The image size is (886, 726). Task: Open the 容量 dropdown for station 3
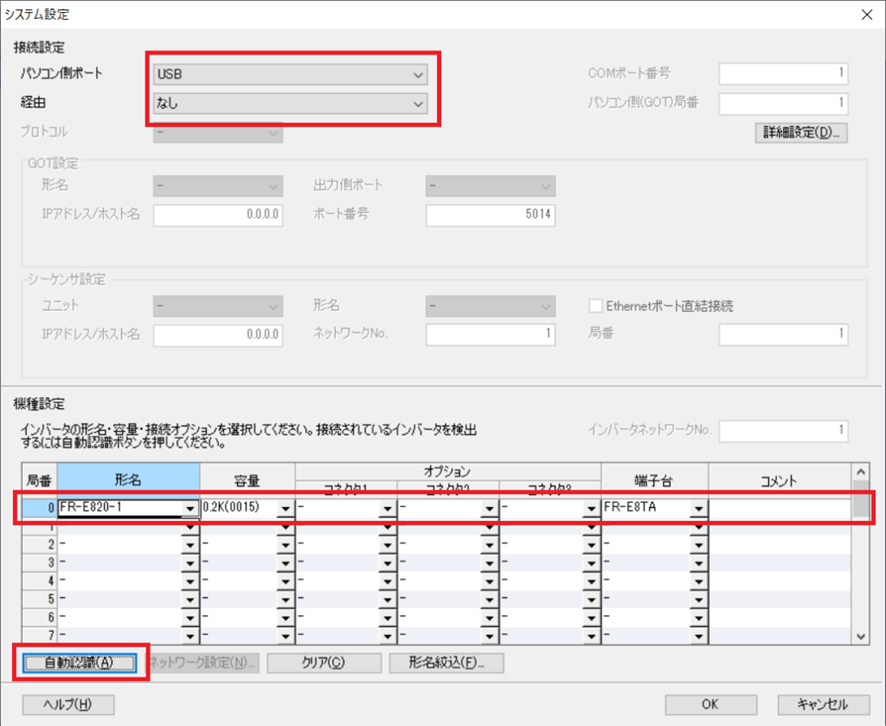(x=285, y=563)
